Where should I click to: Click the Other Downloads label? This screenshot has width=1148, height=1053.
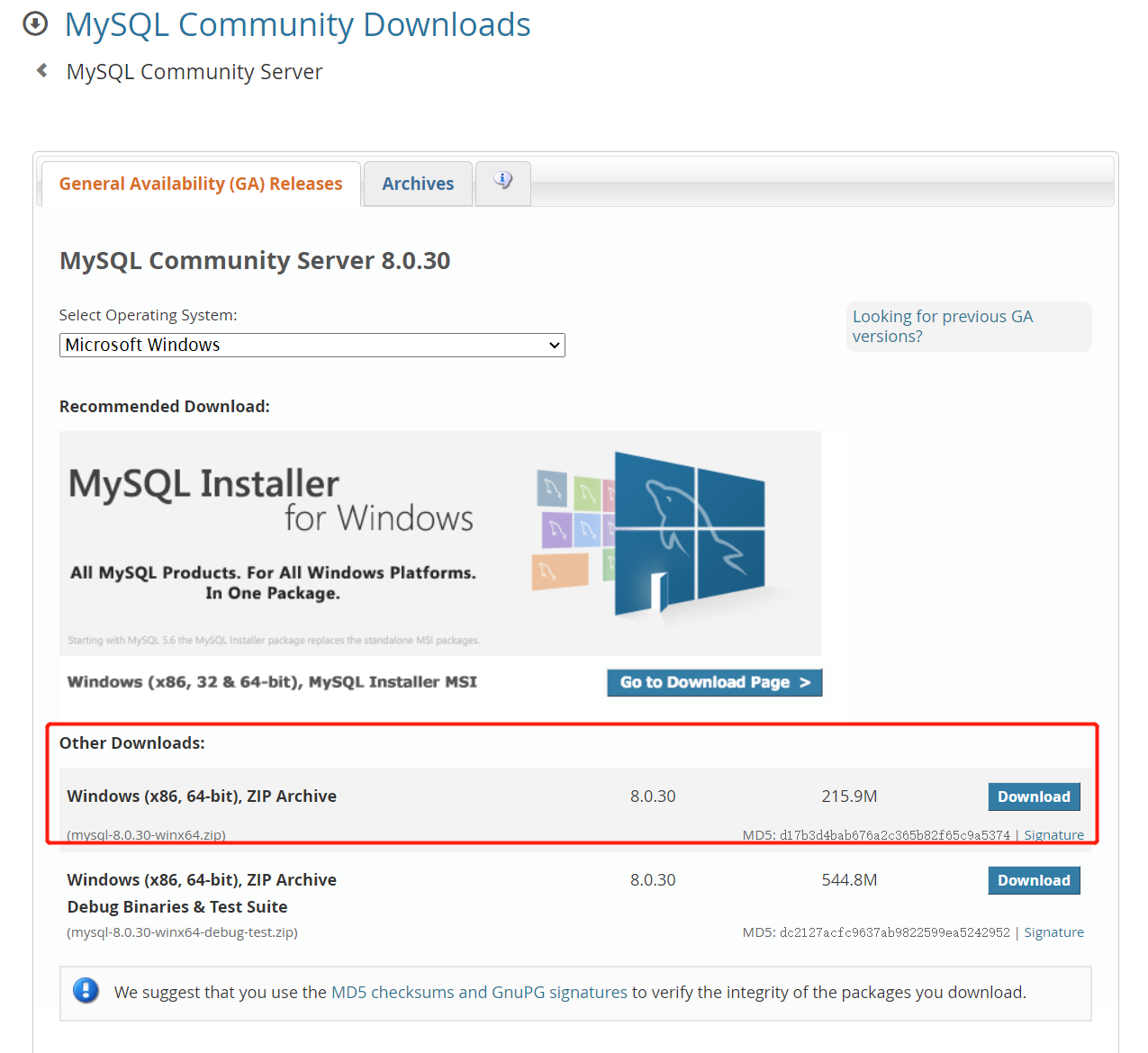click(x=132, y=742)
